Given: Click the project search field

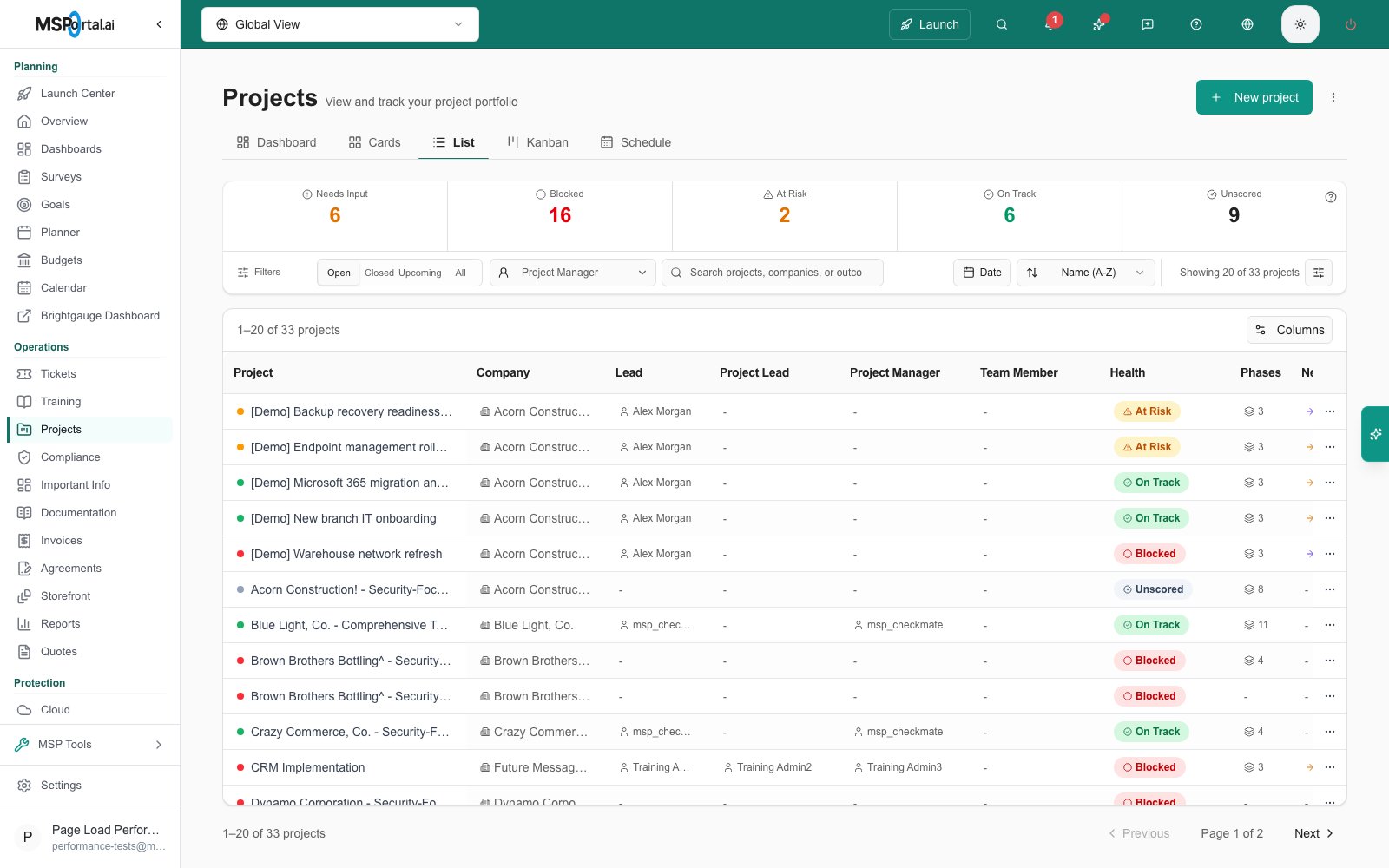Looking at the screenshot, I should pos(773,273).
